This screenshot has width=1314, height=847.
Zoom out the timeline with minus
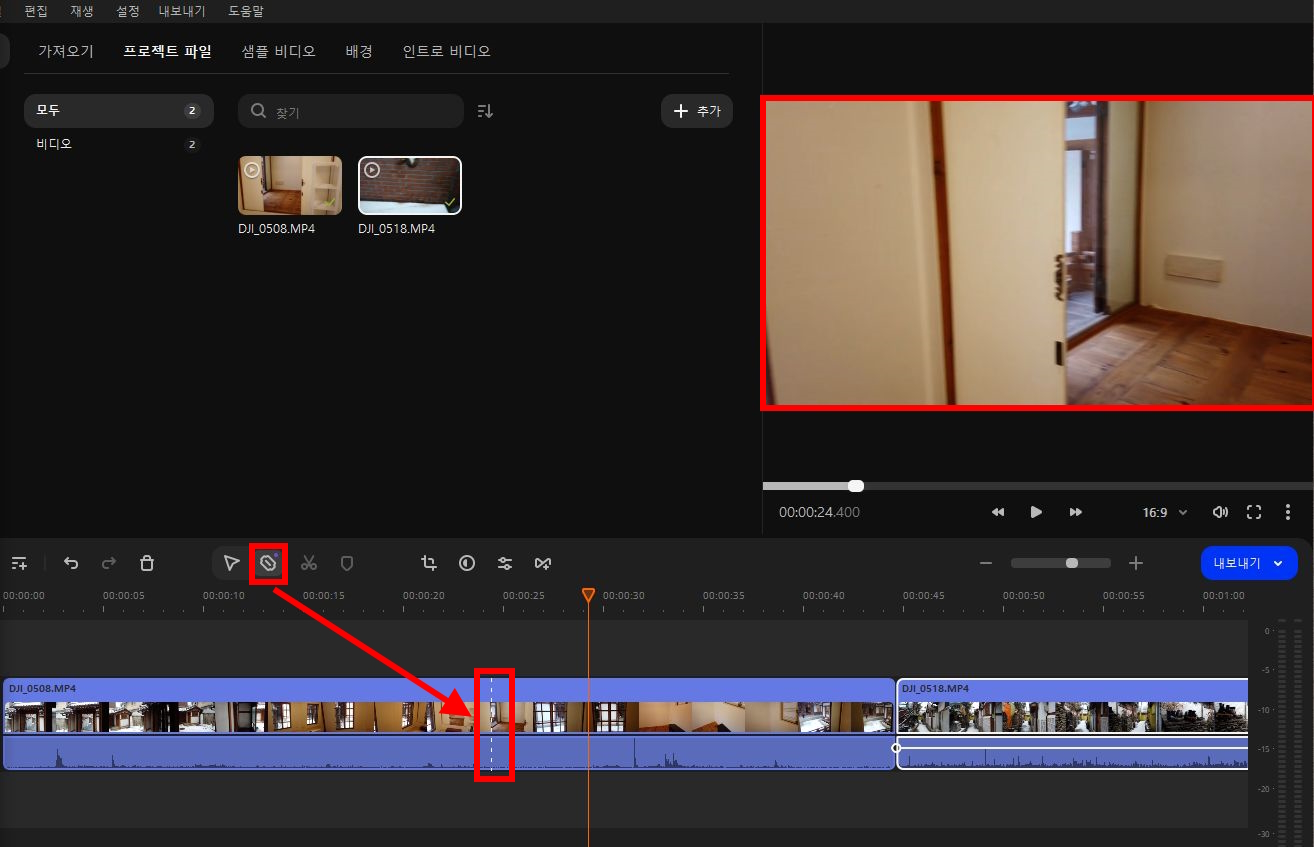[x=986, y=563]
